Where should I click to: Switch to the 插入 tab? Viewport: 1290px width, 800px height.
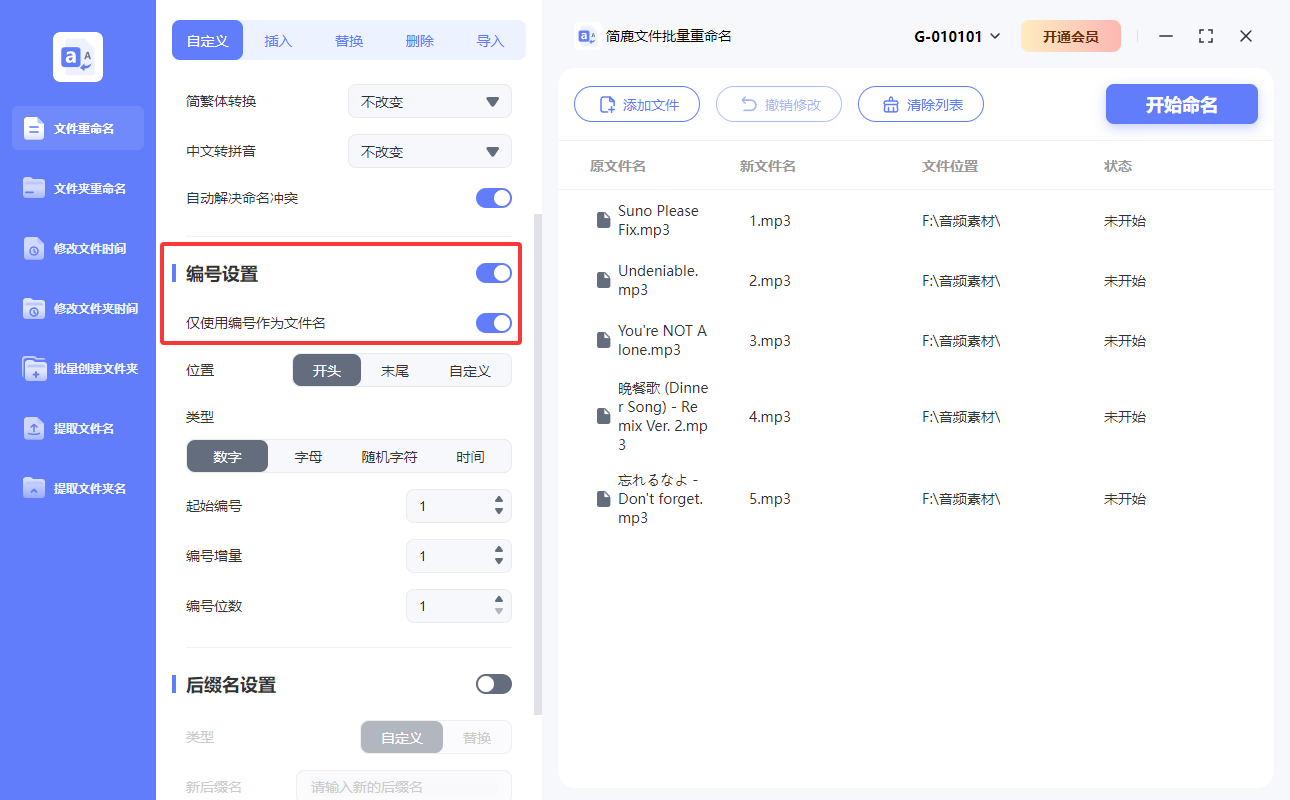click(278, 40)
